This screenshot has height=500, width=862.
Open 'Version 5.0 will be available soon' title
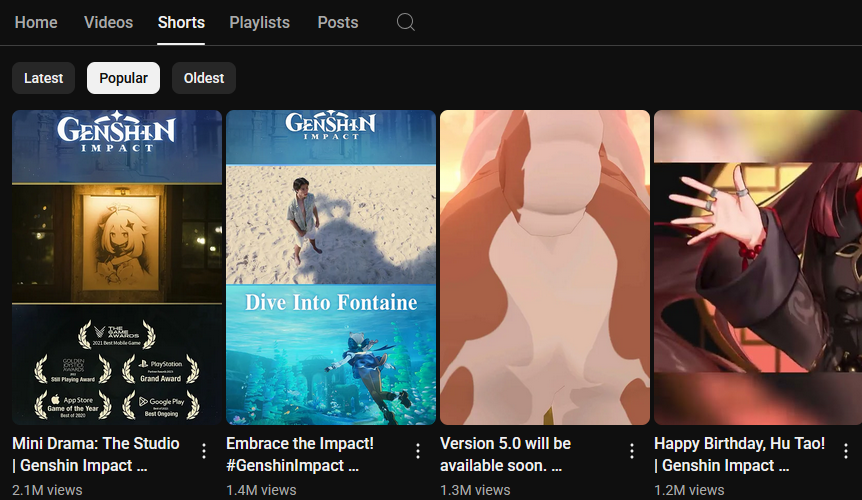click(x=505, y=454)
